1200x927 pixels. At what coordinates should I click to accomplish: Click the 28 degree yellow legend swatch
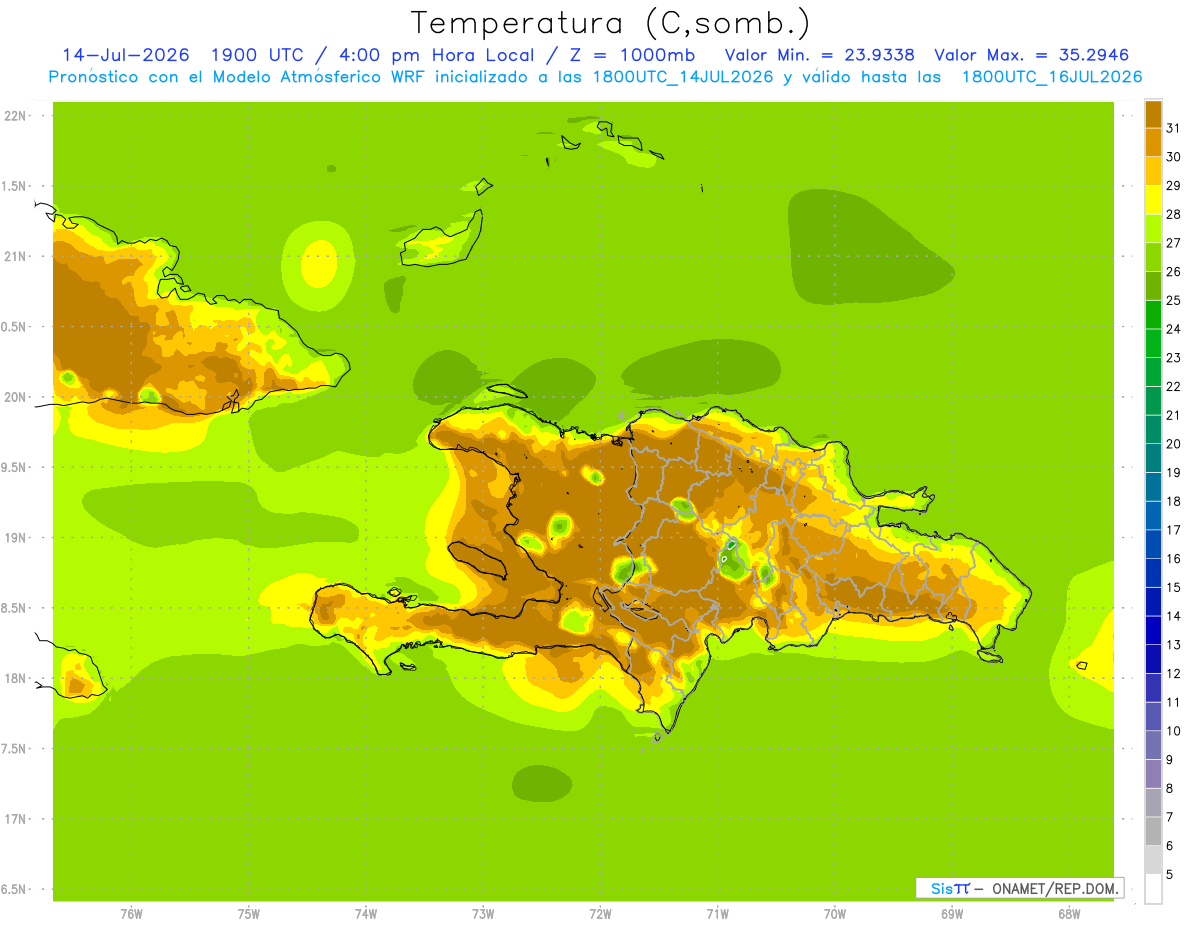(1153, 200)
